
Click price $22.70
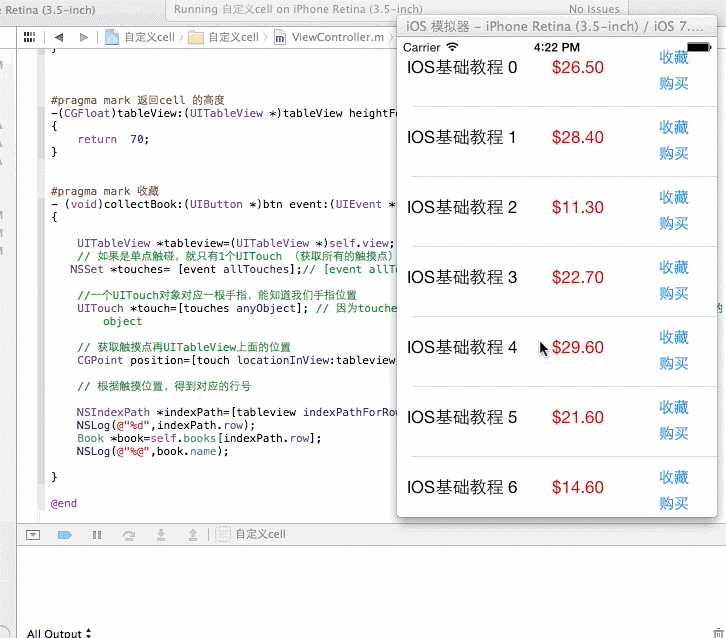coord(577,278)
